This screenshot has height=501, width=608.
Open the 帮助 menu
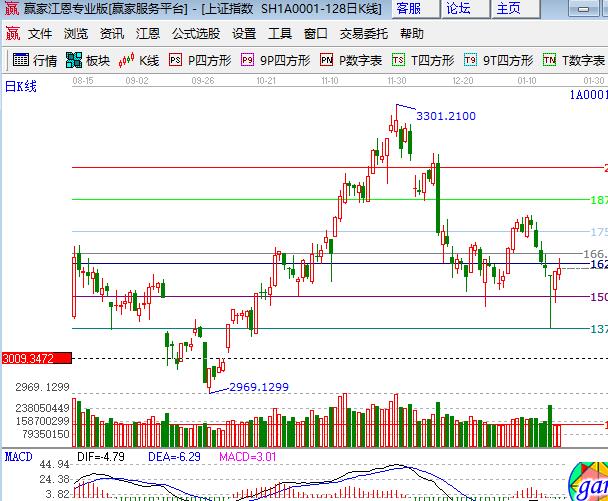[x=411, y=33]
